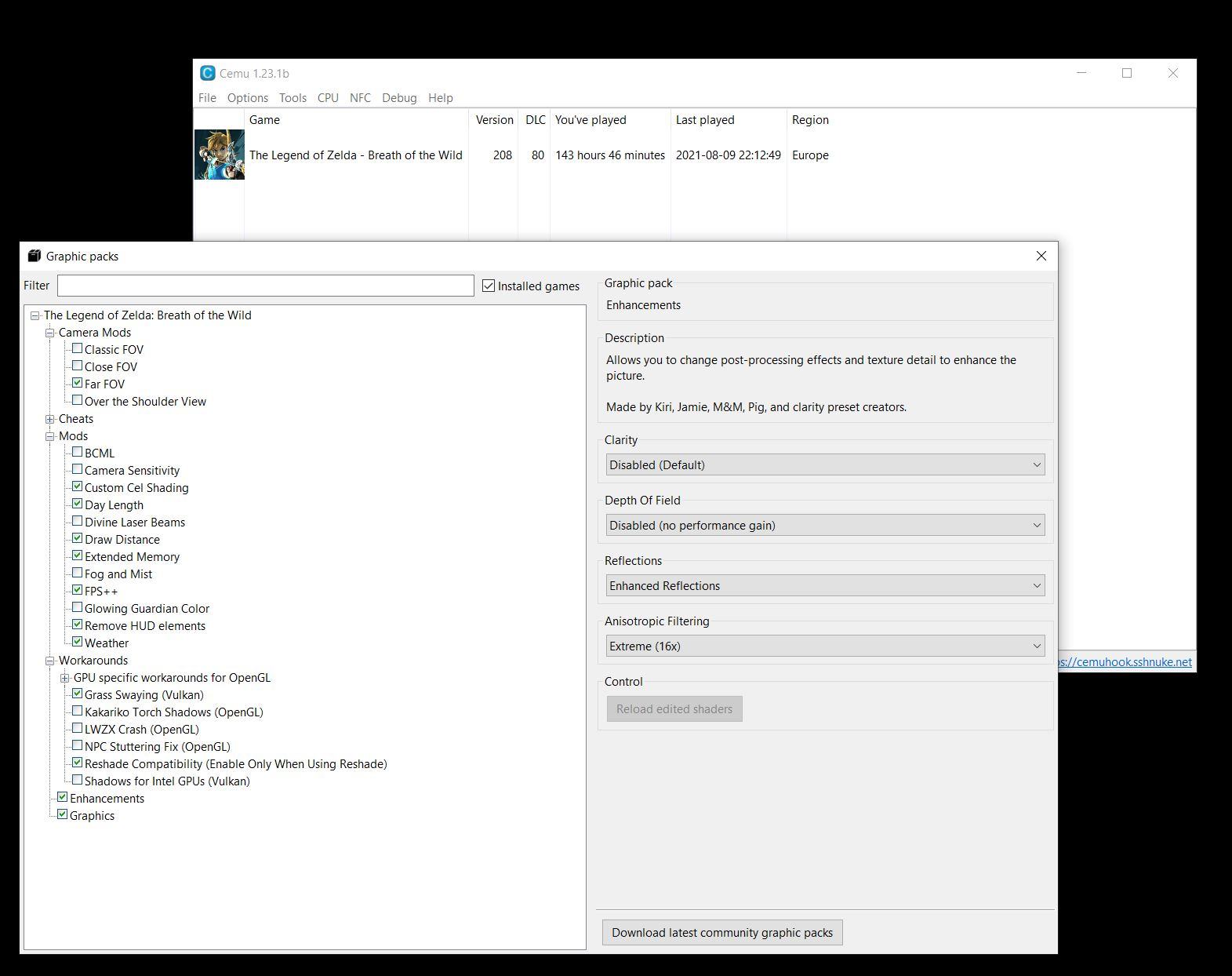
Task: Select the Zelda Breath of the Wild game row
Action: [694, 155]
